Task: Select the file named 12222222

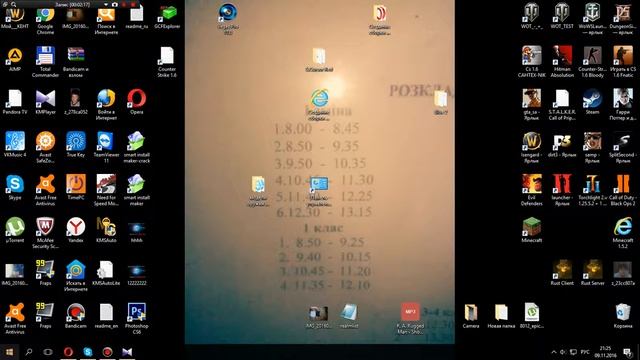Action: [137, 273]
